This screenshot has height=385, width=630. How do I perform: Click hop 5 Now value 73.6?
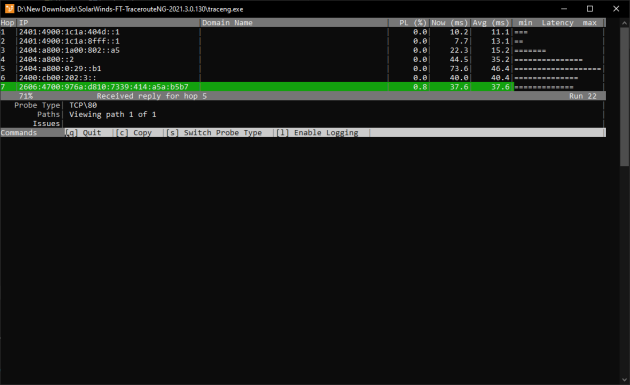459,69
